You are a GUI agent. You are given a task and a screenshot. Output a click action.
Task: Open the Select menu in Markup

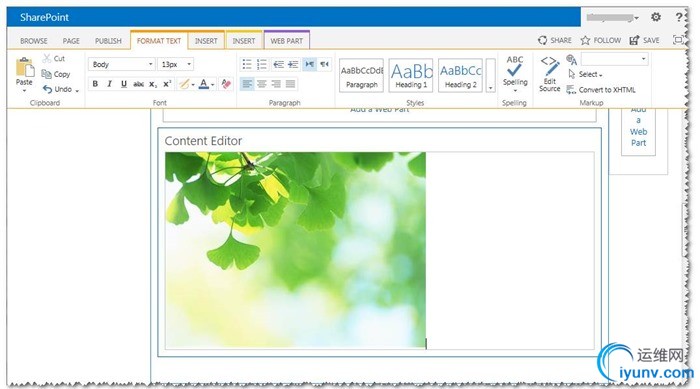click(585, 74)
